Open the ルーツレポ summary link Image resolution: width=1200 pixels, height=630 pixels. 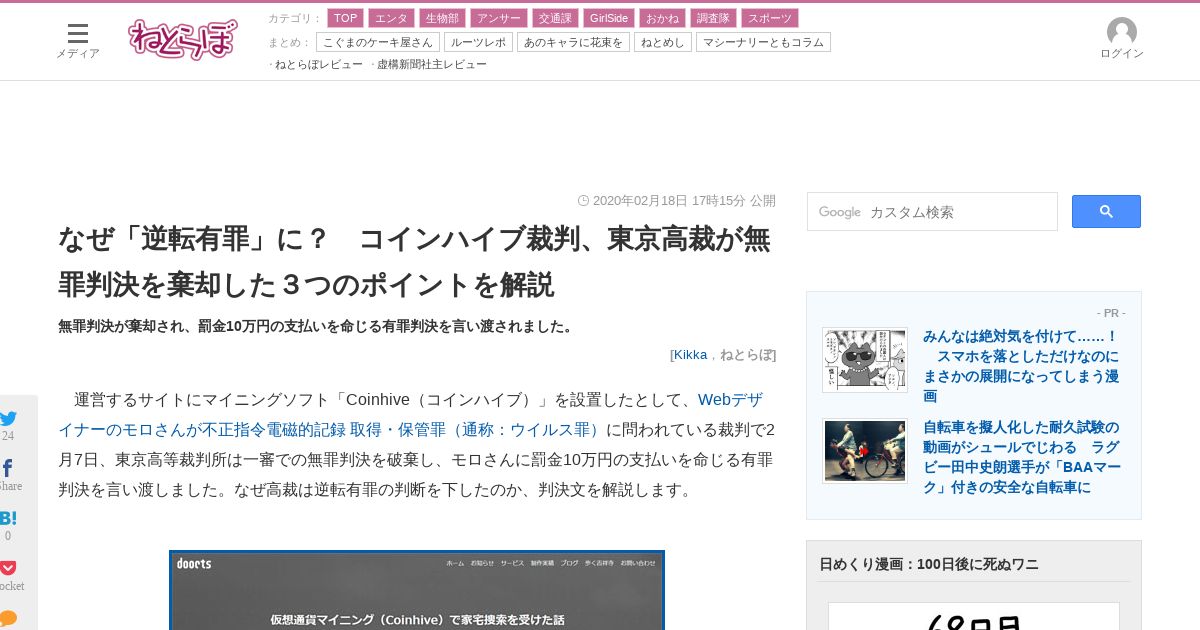pyautogui.click(x=478, y=42)
